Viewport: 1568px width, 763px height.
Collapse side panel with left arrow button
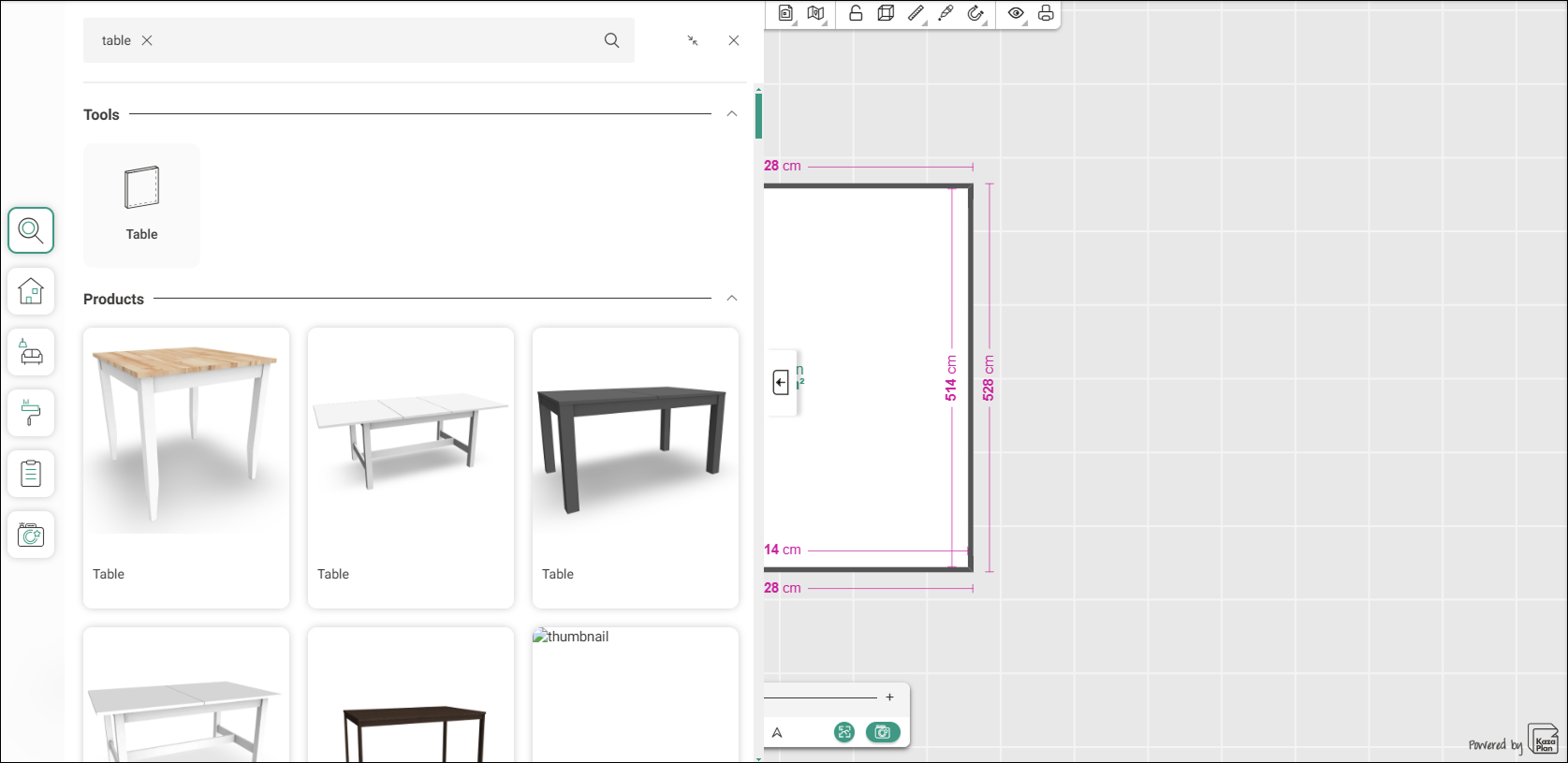point(781,382)
